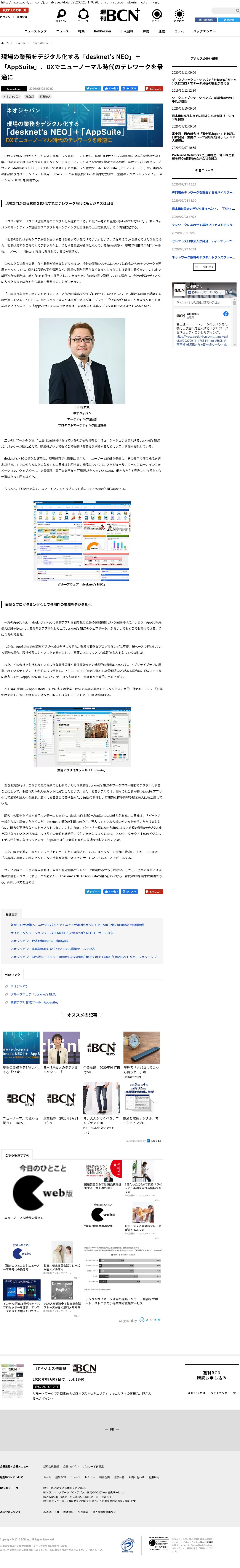This screenshot has height=1568, width=240.
Task: Click the 会員登録 link at top left
Action: (x=22, y=17)
